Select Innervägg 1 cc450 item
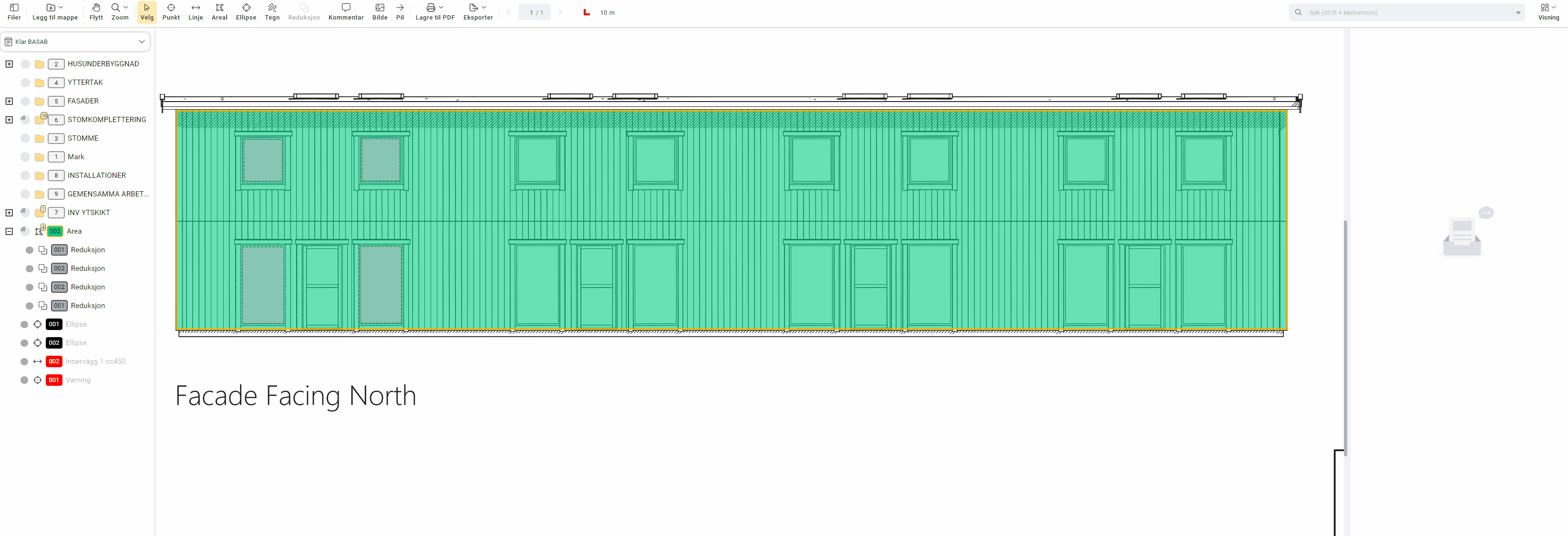Viewport: 1568px width, 536px height. point(77,361)
